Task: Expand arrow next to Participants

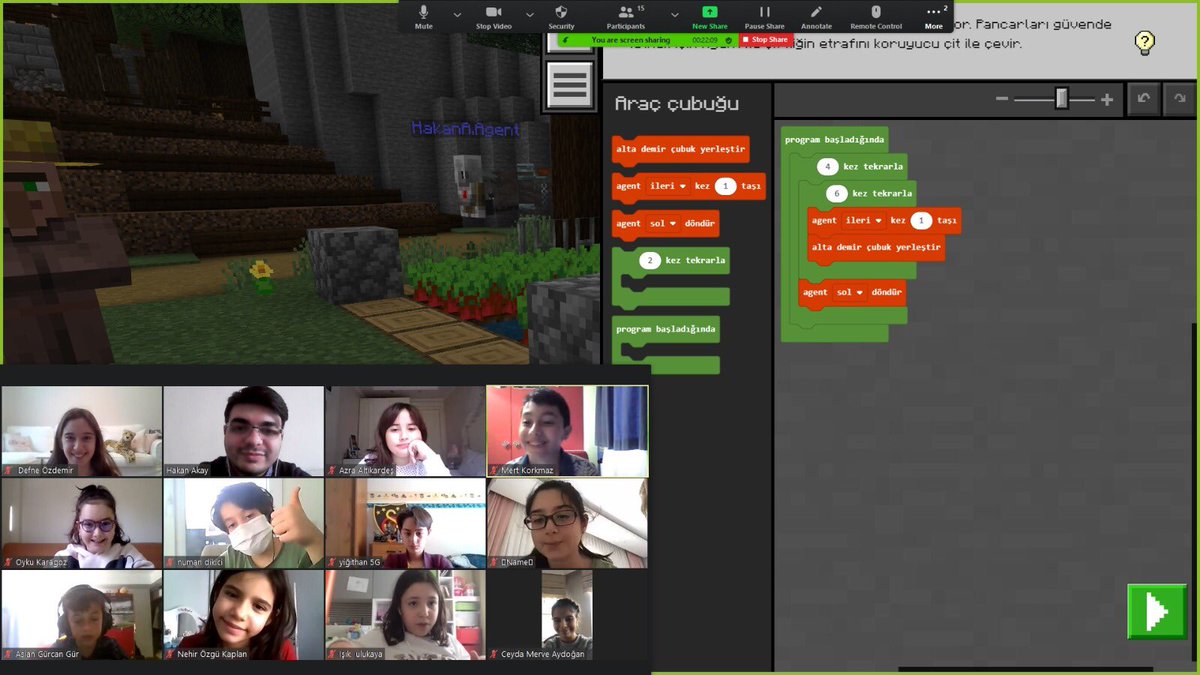Action: point(674,15)
